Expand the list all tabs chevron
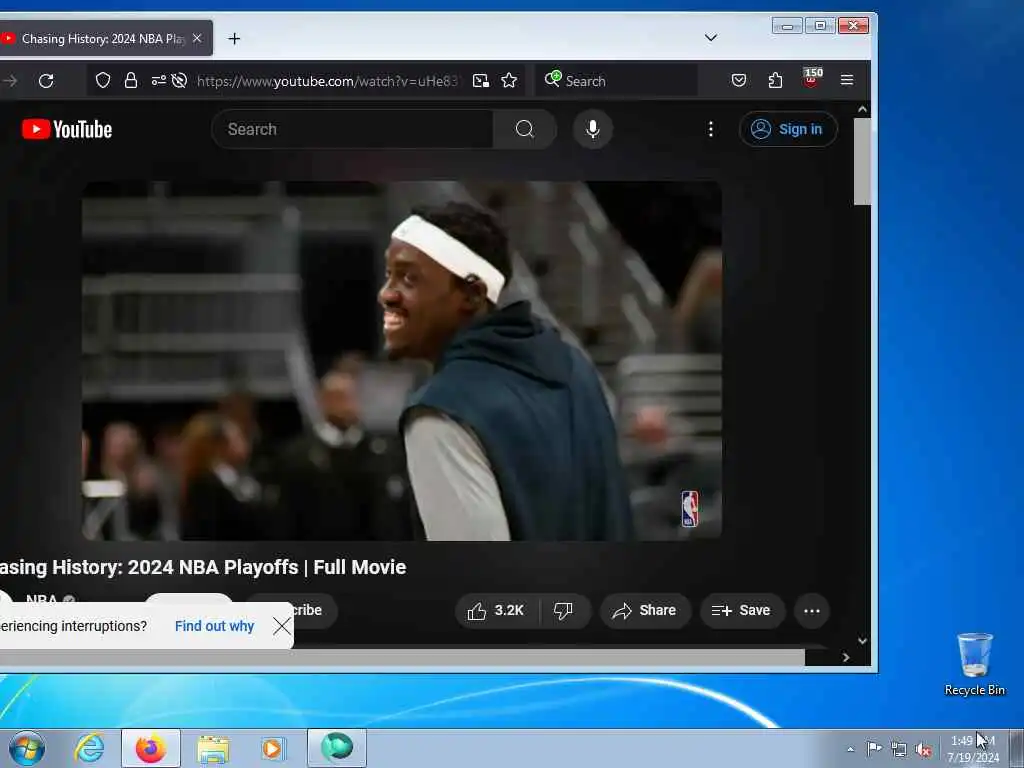Image resolution: width=1024 pixels, height=768 pixels. 711,38
